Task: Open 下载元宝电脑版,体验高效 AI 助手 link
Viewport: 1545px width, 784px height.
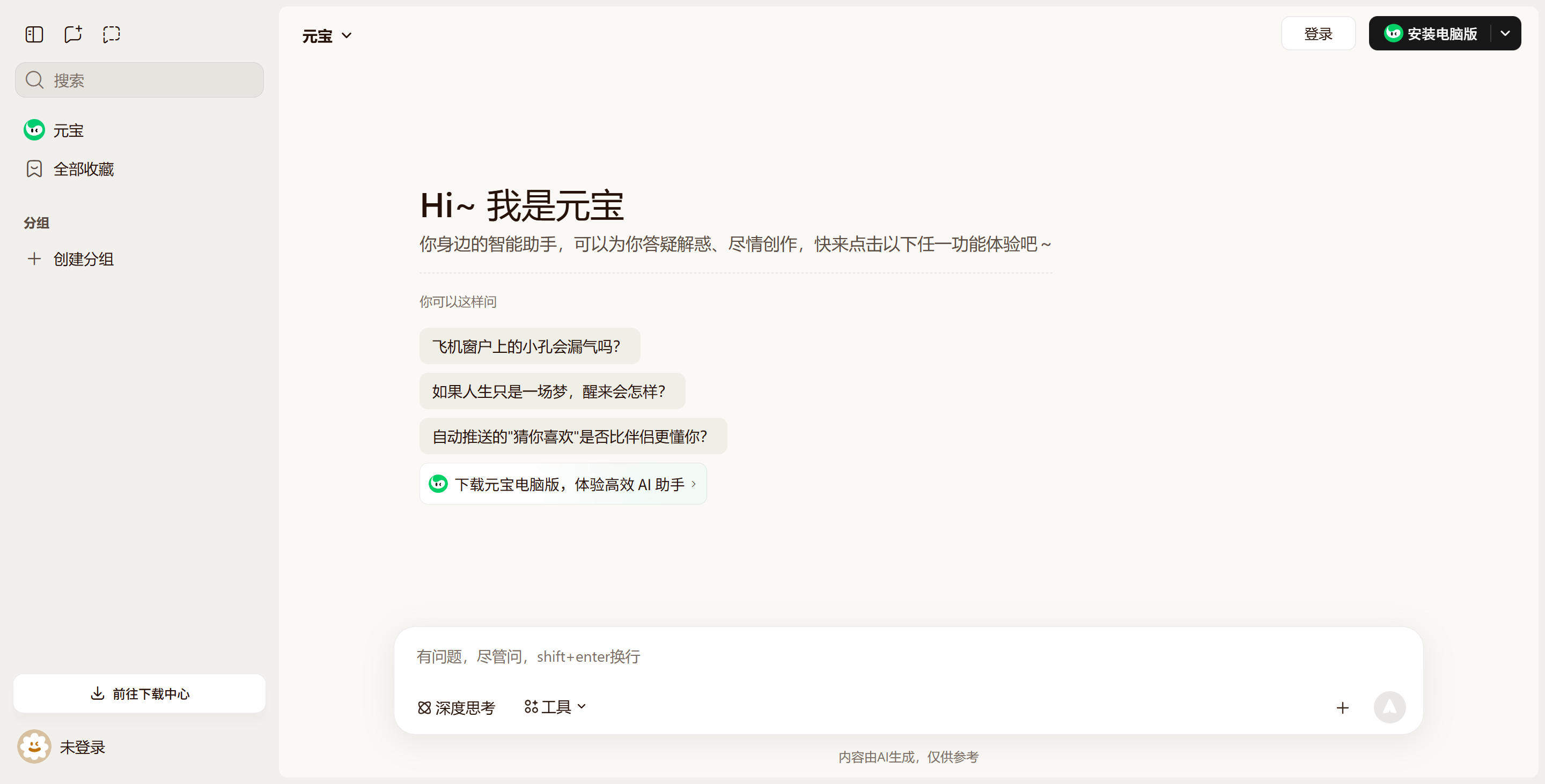Action: [563, 484]
